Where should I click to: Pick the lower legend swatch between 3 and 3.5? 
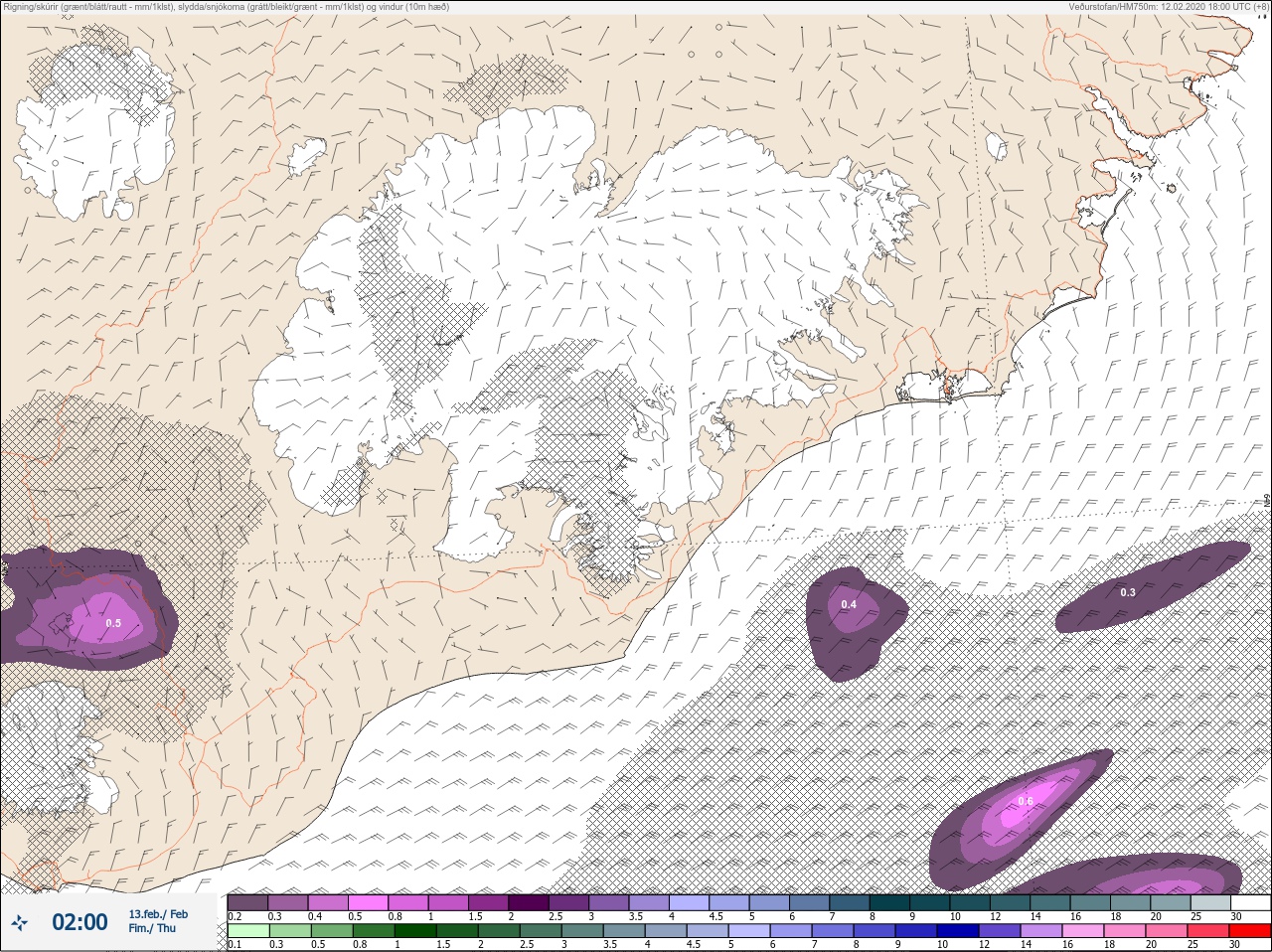point(582,931)
